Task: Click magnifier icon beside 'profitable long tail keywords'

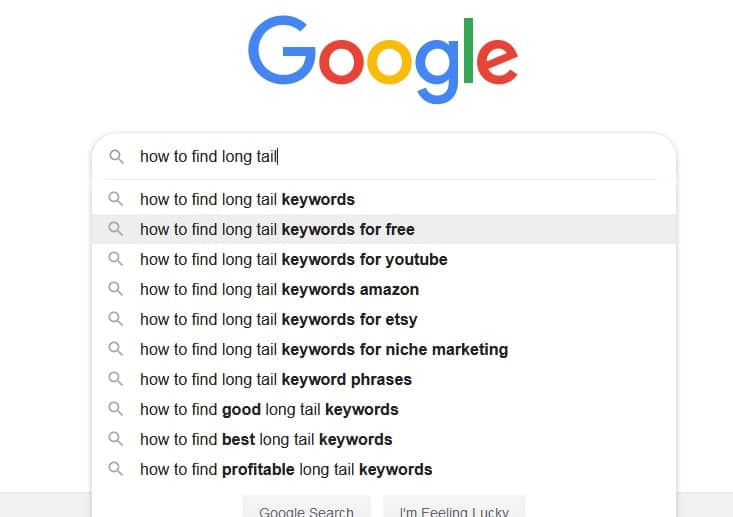Action: point(116,469)
